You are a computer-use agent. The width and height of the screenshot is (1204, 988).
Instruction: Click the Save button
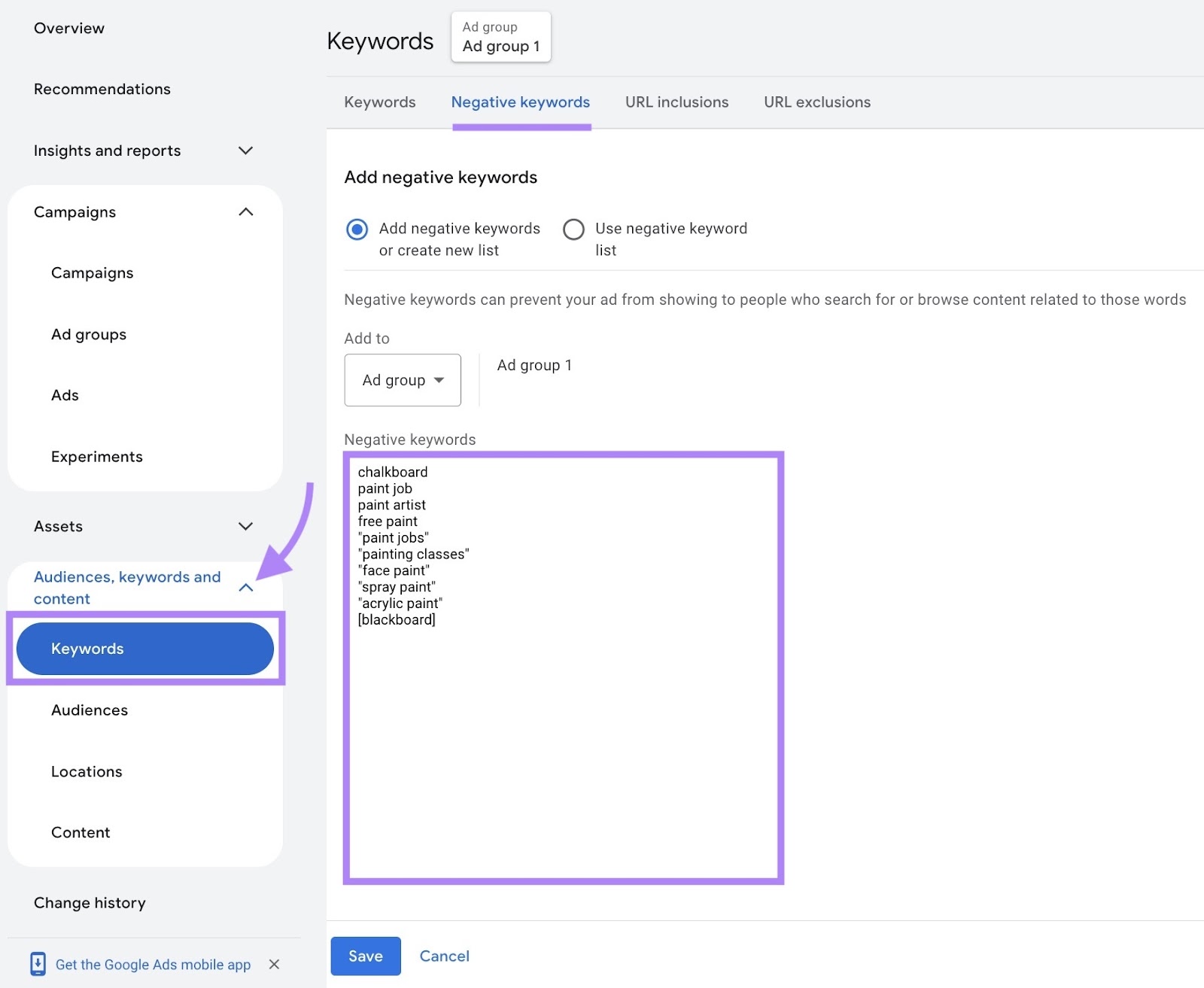[366, 956]
